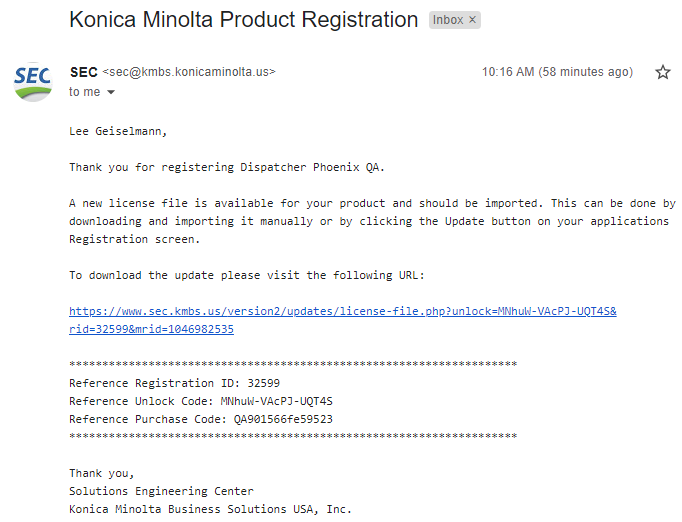
Task: Click 'Solutions Engineering Center' signature line
Action: [161, 491]
